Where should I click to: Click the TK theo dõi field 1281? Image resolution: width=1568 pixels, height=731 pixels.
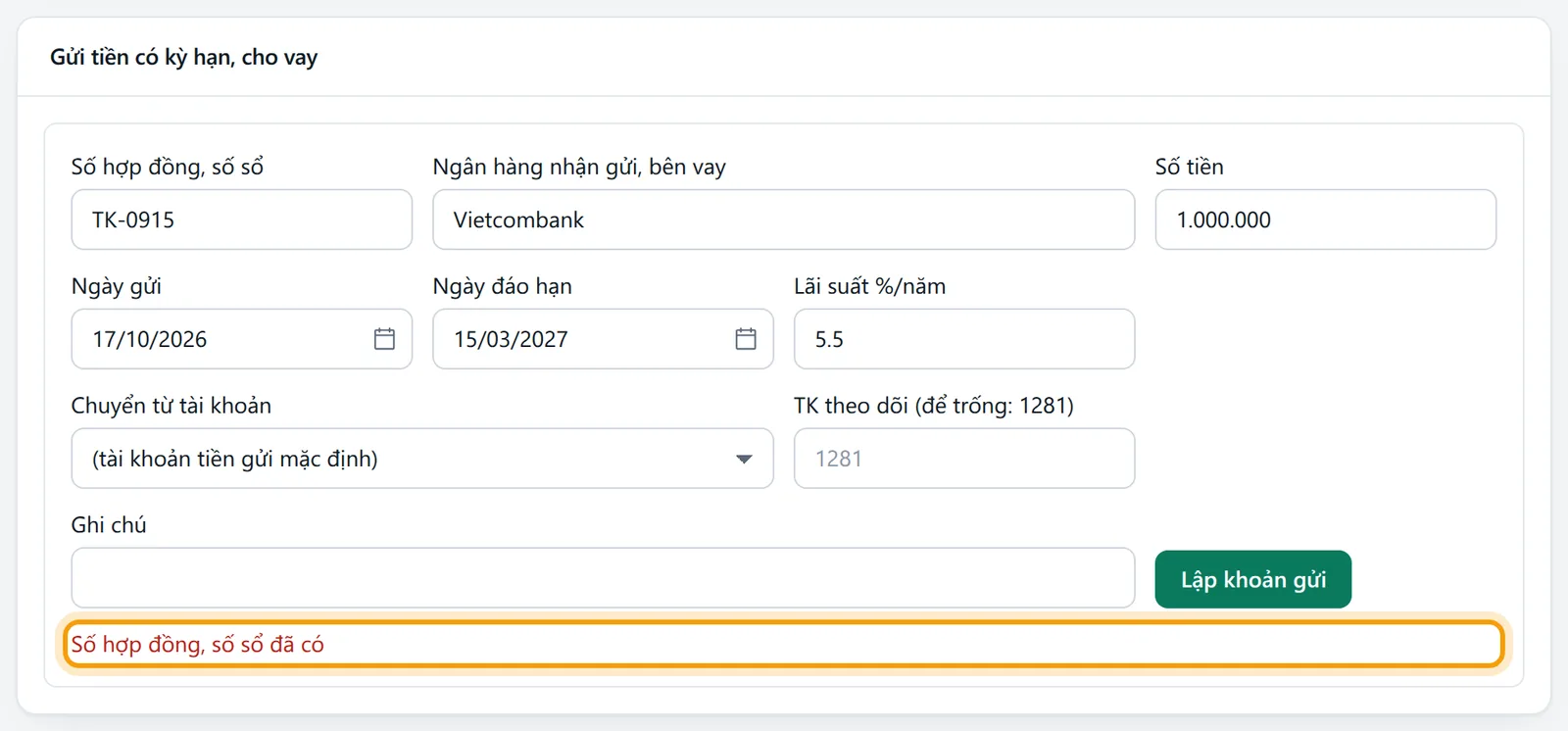click(964, 459)
